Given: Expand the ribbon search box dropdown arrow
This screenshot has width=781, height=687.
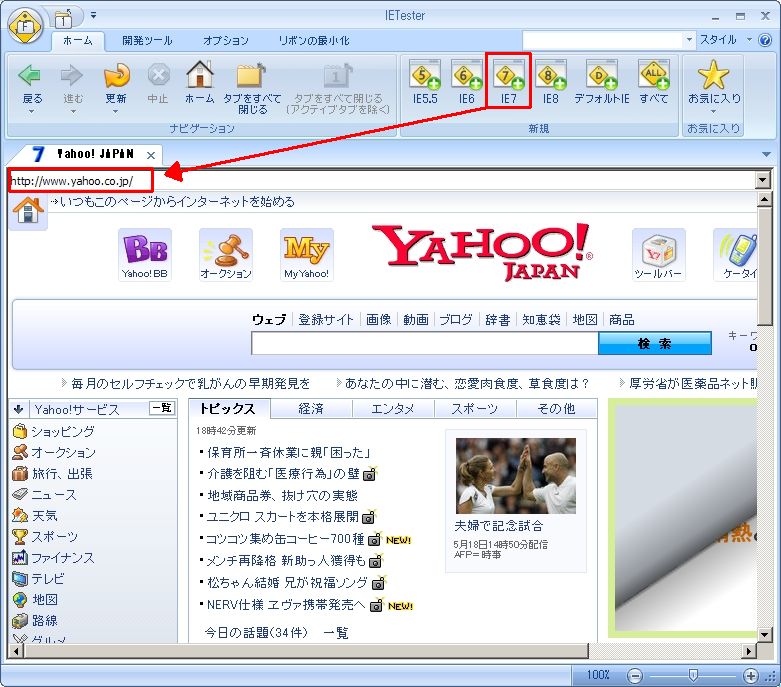Looking at the screenshot, I should coord(689,39).
